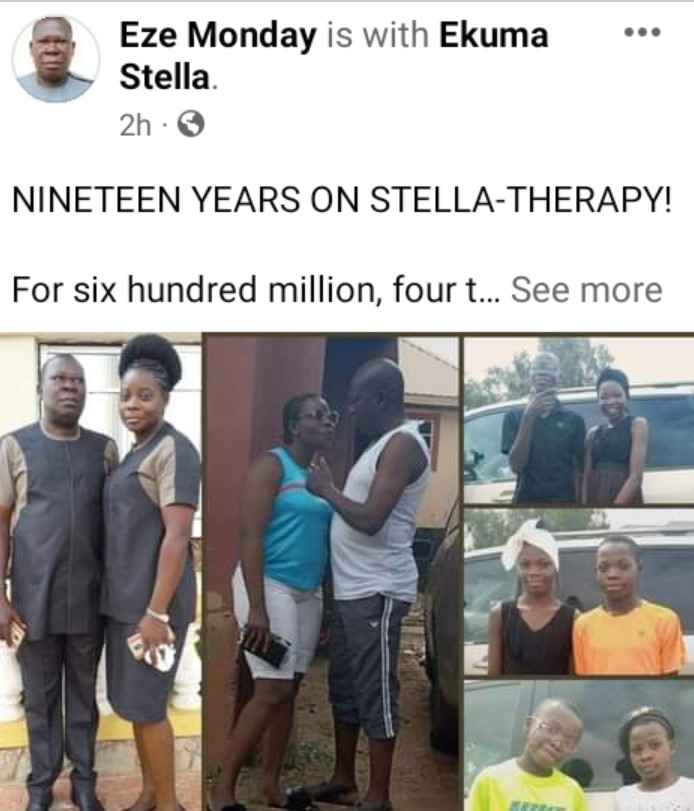The height and width of the screenshot is (811, 694).
Task: Click the globe public privacy icon
Action: pyautogui.click(x=191, y=125)
